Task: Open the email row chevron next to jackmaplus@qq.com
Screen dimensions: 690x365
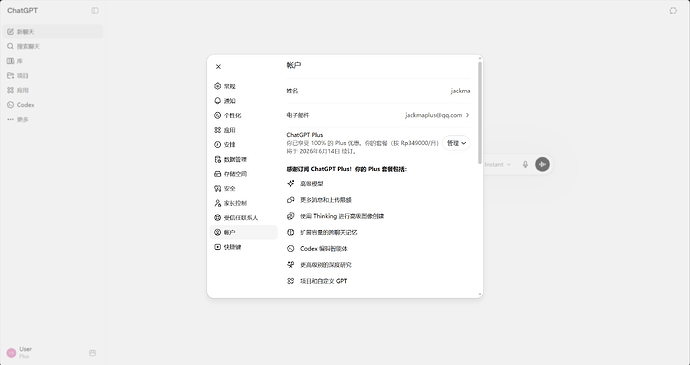Action: [467, 115]
